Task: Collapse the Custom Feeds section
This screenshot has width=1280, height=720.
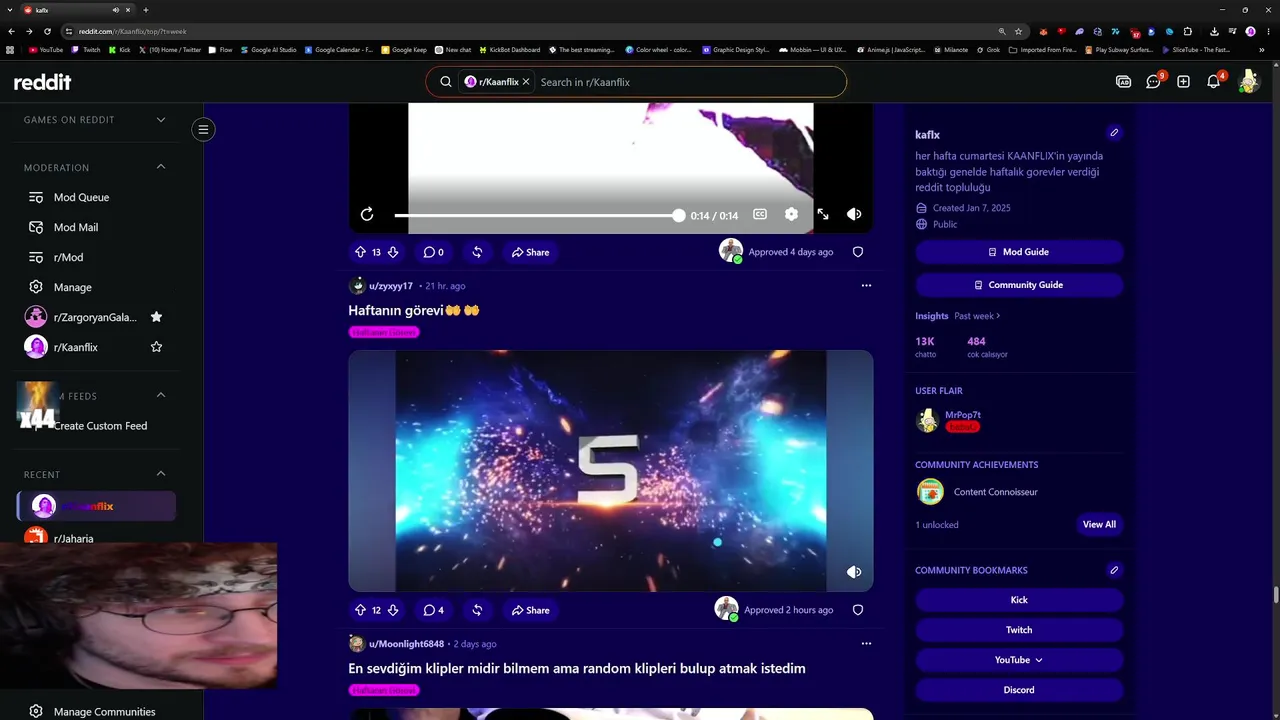Action: [x=161, y=395]
